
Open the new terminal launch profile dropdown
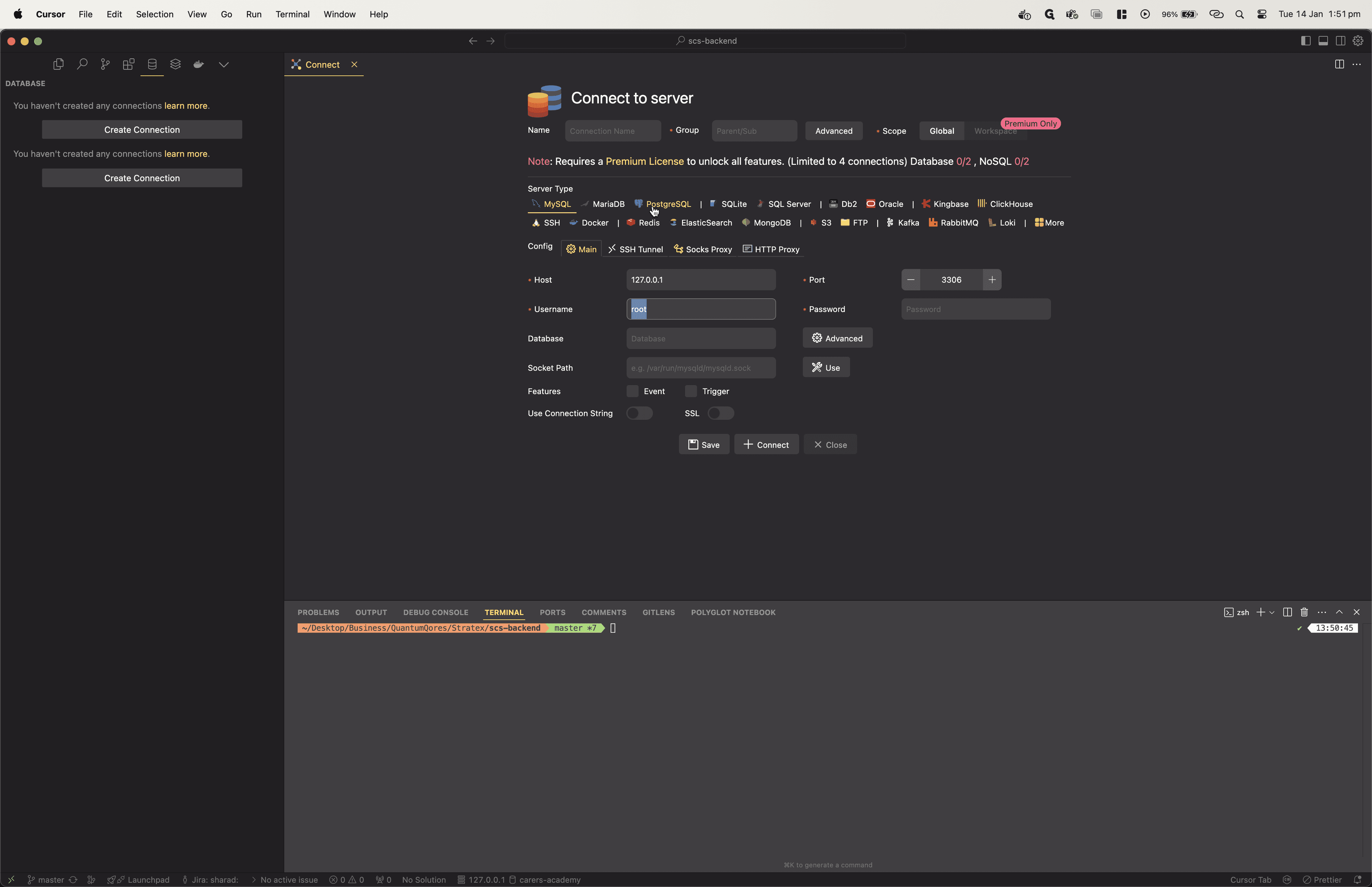(1272, 612)
